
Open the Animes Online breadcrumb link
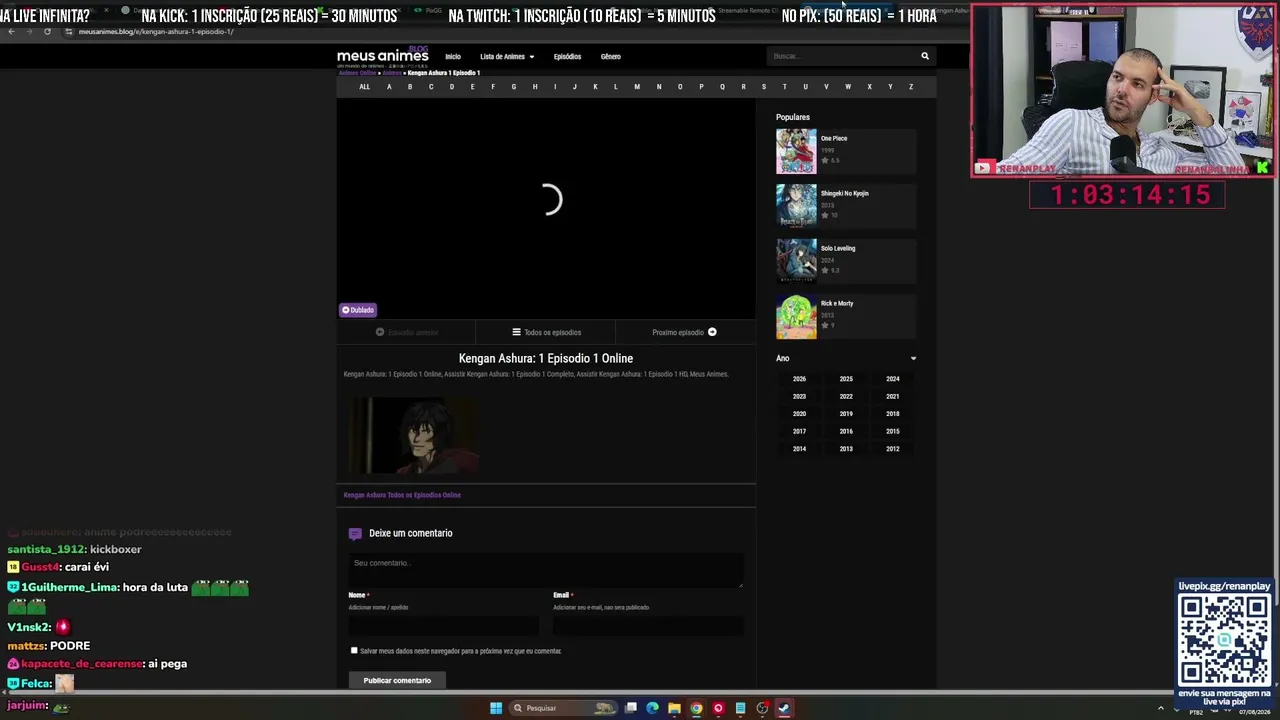[x=357, y=73]
